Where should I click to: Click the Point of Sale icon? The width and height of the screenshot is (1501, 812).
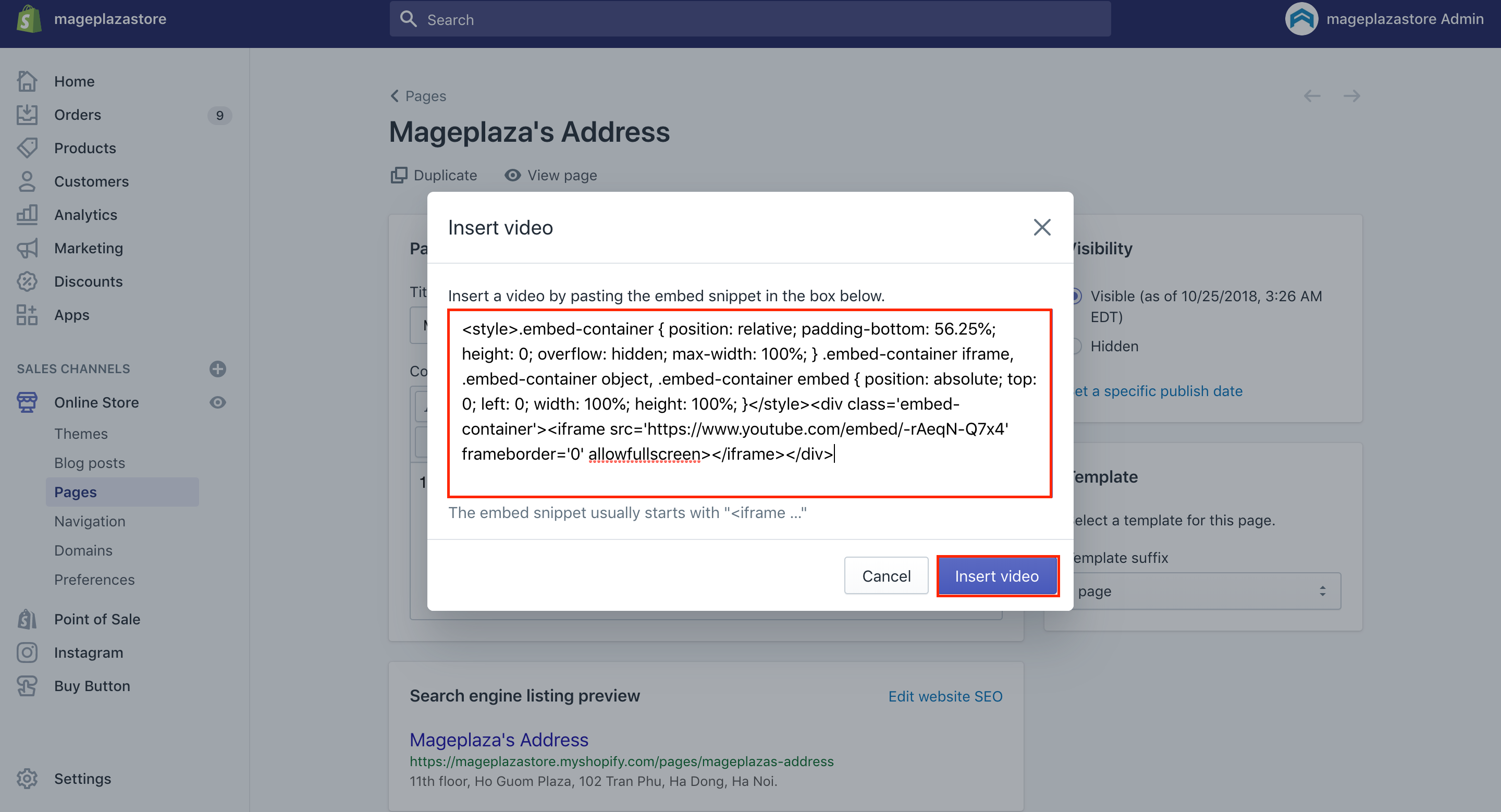[28, 618]
